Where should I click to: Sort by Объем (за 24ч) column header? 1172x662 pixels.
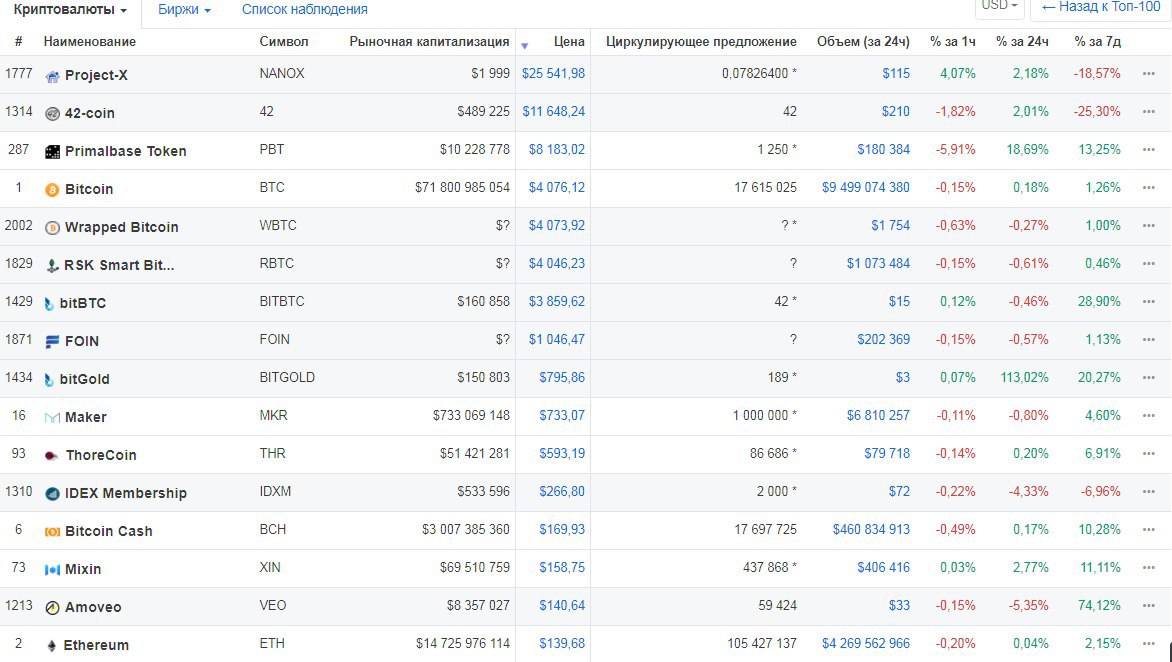point(863,42)
